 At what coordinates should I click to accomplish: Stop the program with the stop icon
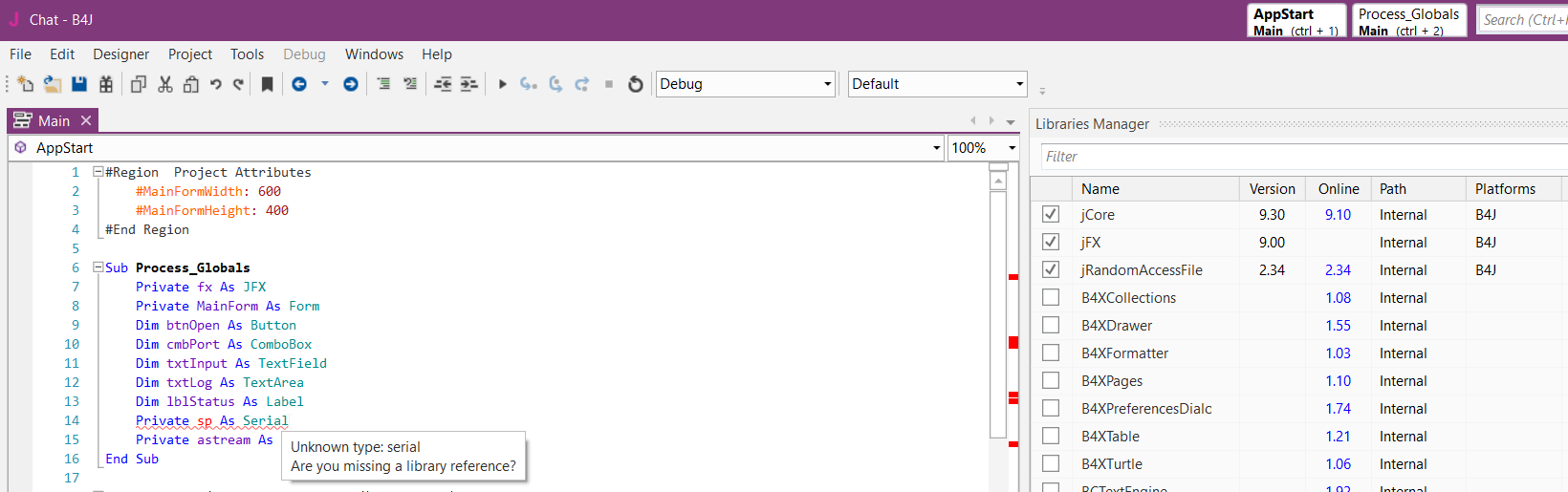pyautogui.click(x=609, y=84)
